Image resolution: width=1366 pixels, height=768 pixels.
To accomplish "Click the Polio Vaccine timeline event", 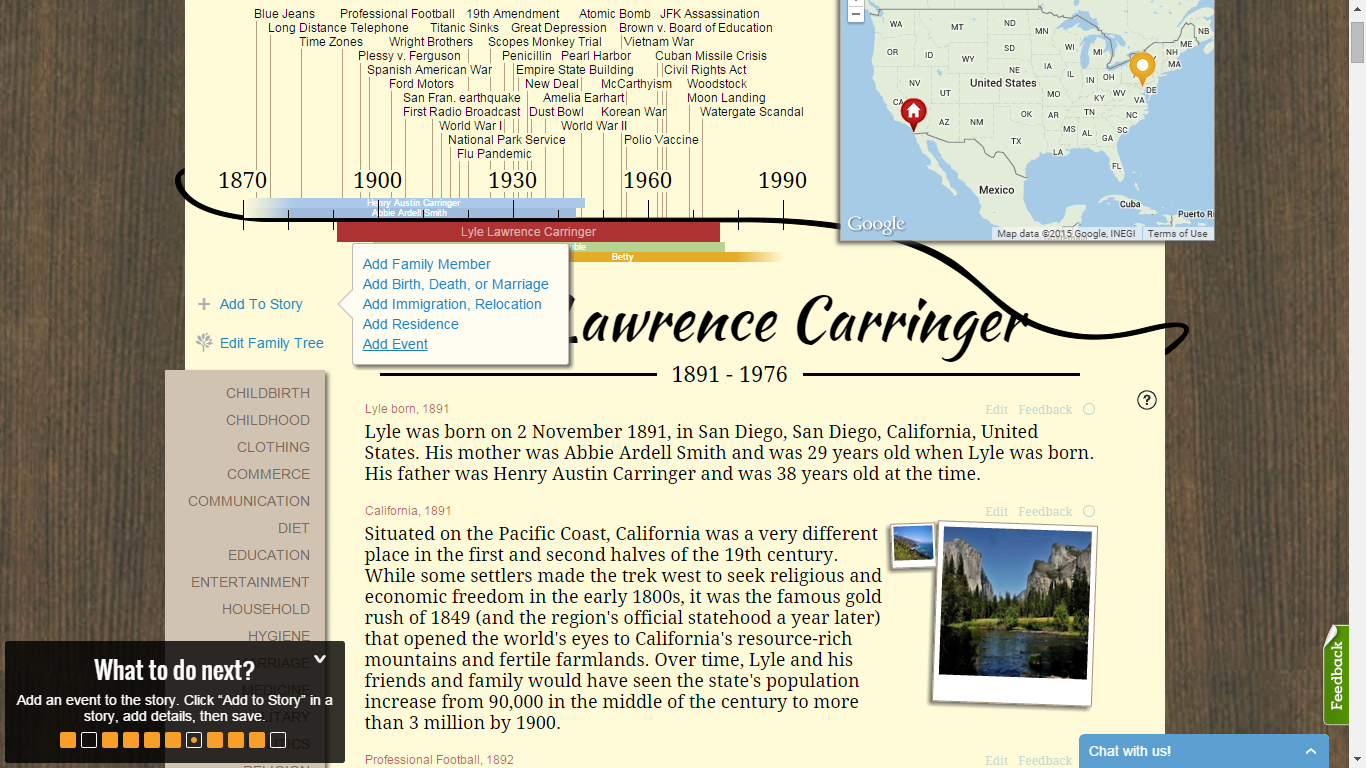I will 661,140.
